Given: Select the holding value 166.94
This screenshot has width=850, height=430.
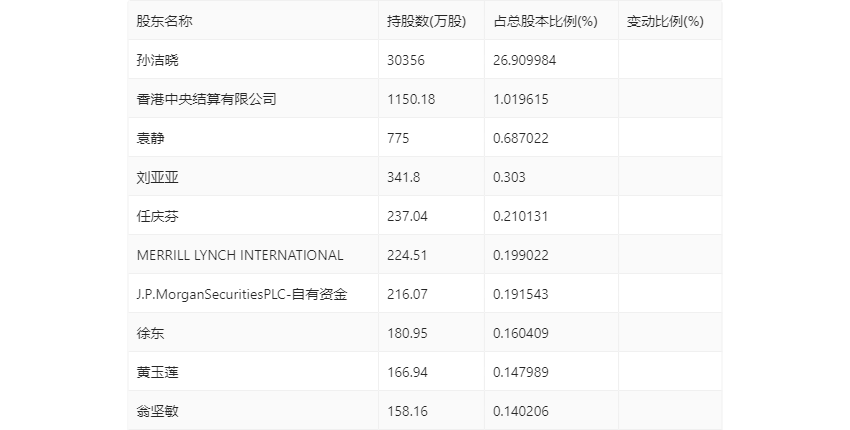Looking at the screenshot, I should tap(407, 373).
